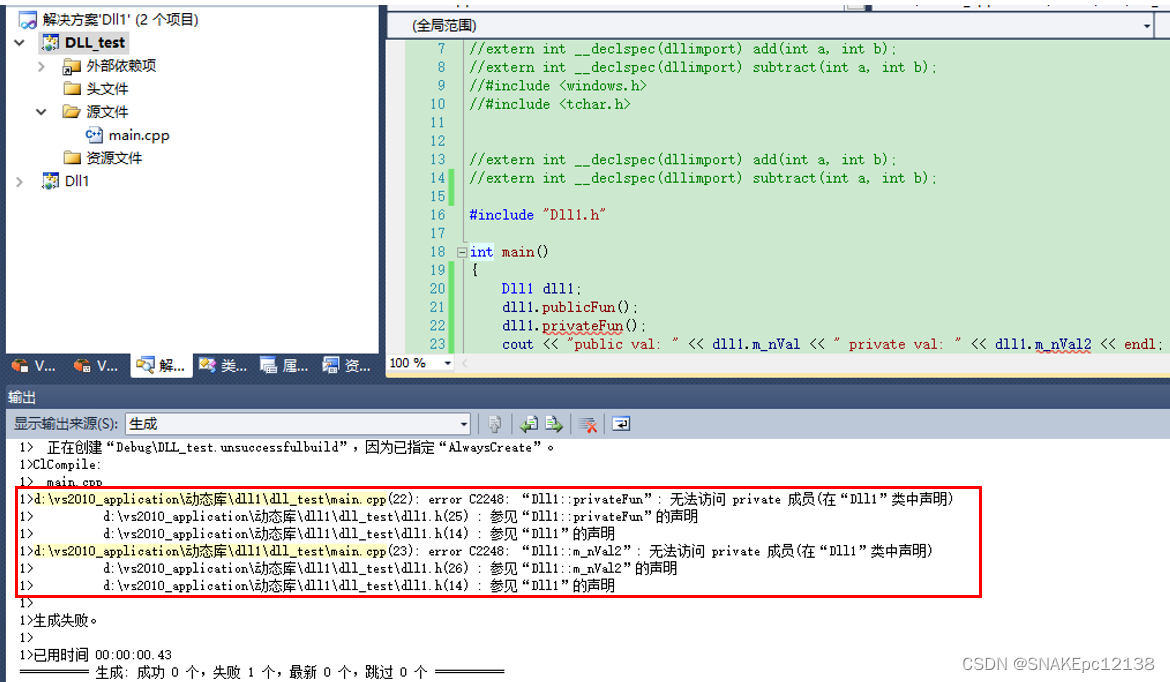
Task: Click the //#include <tchar.h> comment line
Action: [x=549, y=104]
